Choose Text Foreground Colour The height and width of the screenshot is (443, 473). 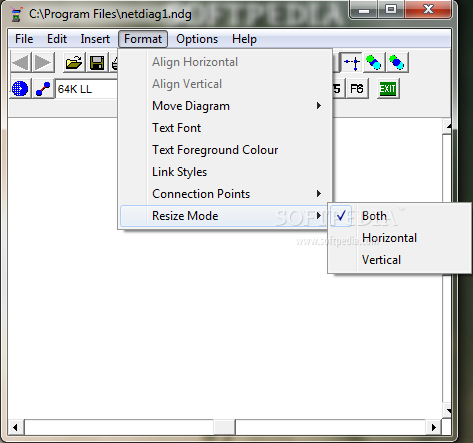225,150
